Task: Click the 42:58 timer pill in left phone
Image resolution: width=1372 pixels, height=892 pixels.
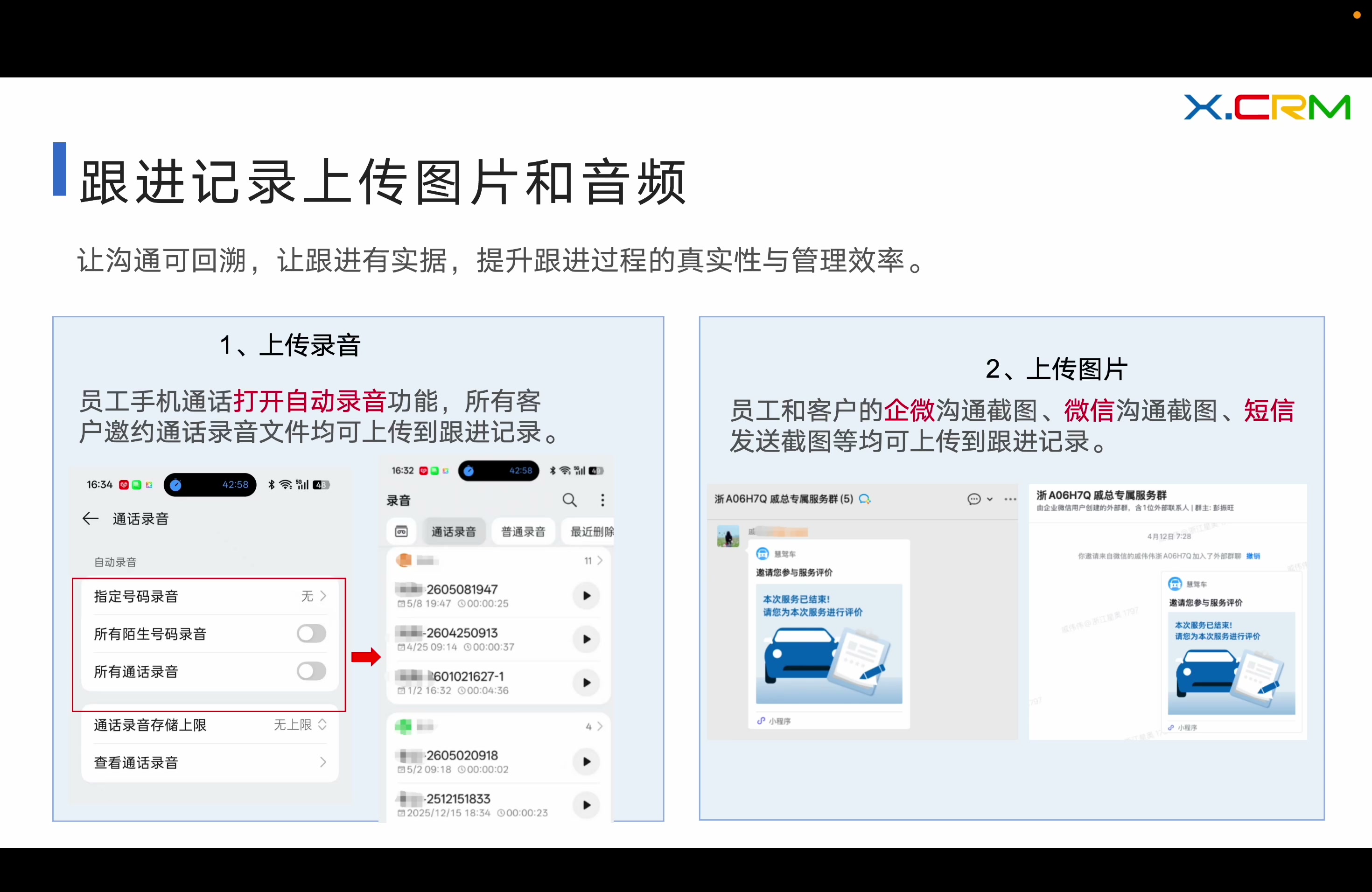Action: click(x=210, y=485)
